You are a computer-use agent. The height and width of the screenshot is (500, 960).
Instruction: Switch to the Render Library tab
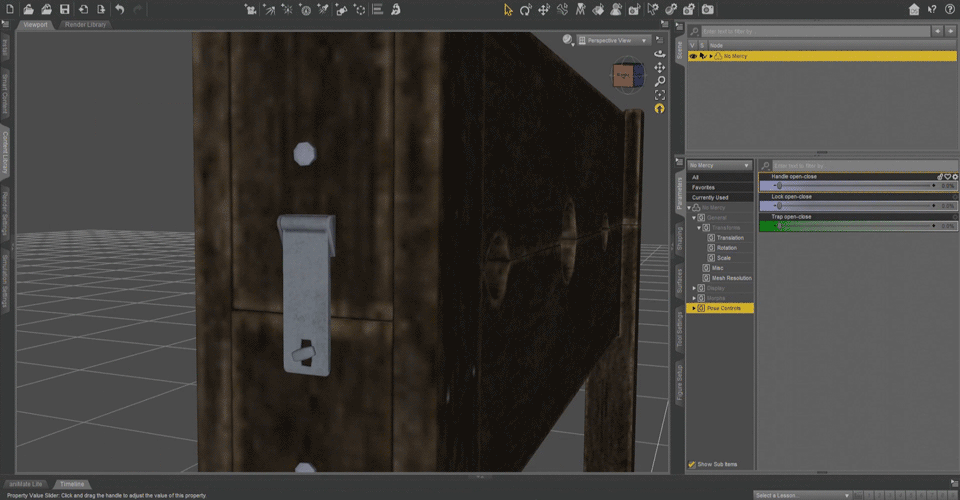tap(85, 24)
